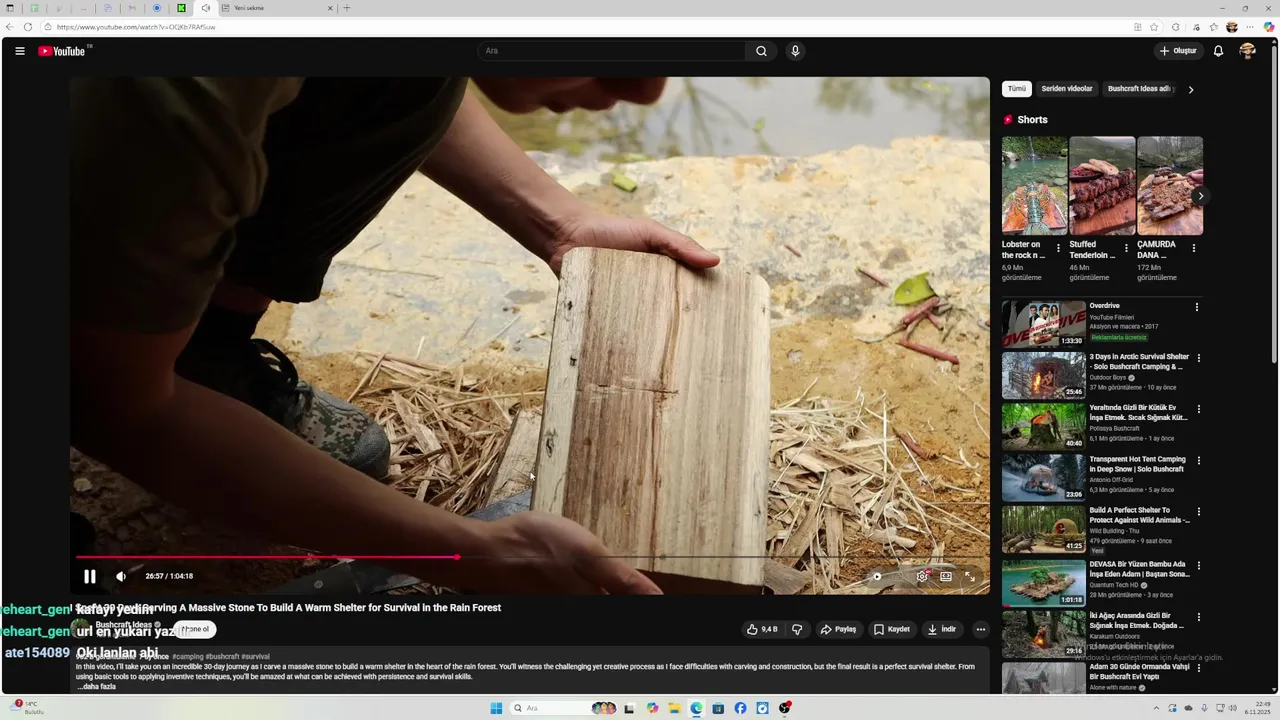This screenshot has width=1280, height=720.
Task: Open options for Transparent Hot Tent video
Action: pos(1199,461)
